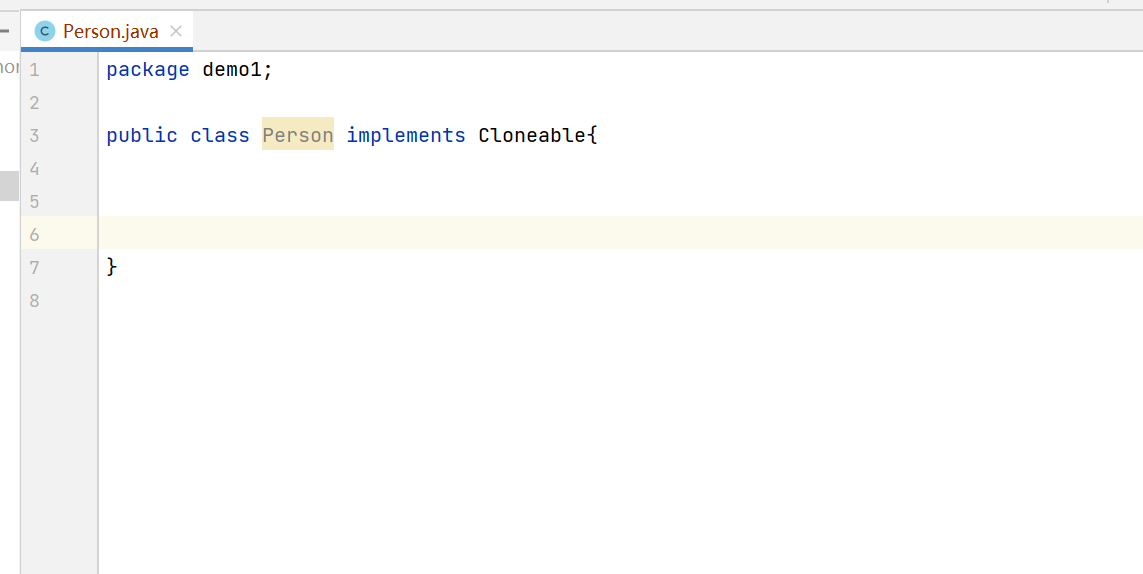Click the implements keyword
The image size is (1143, 574).
tap(406, 136)
